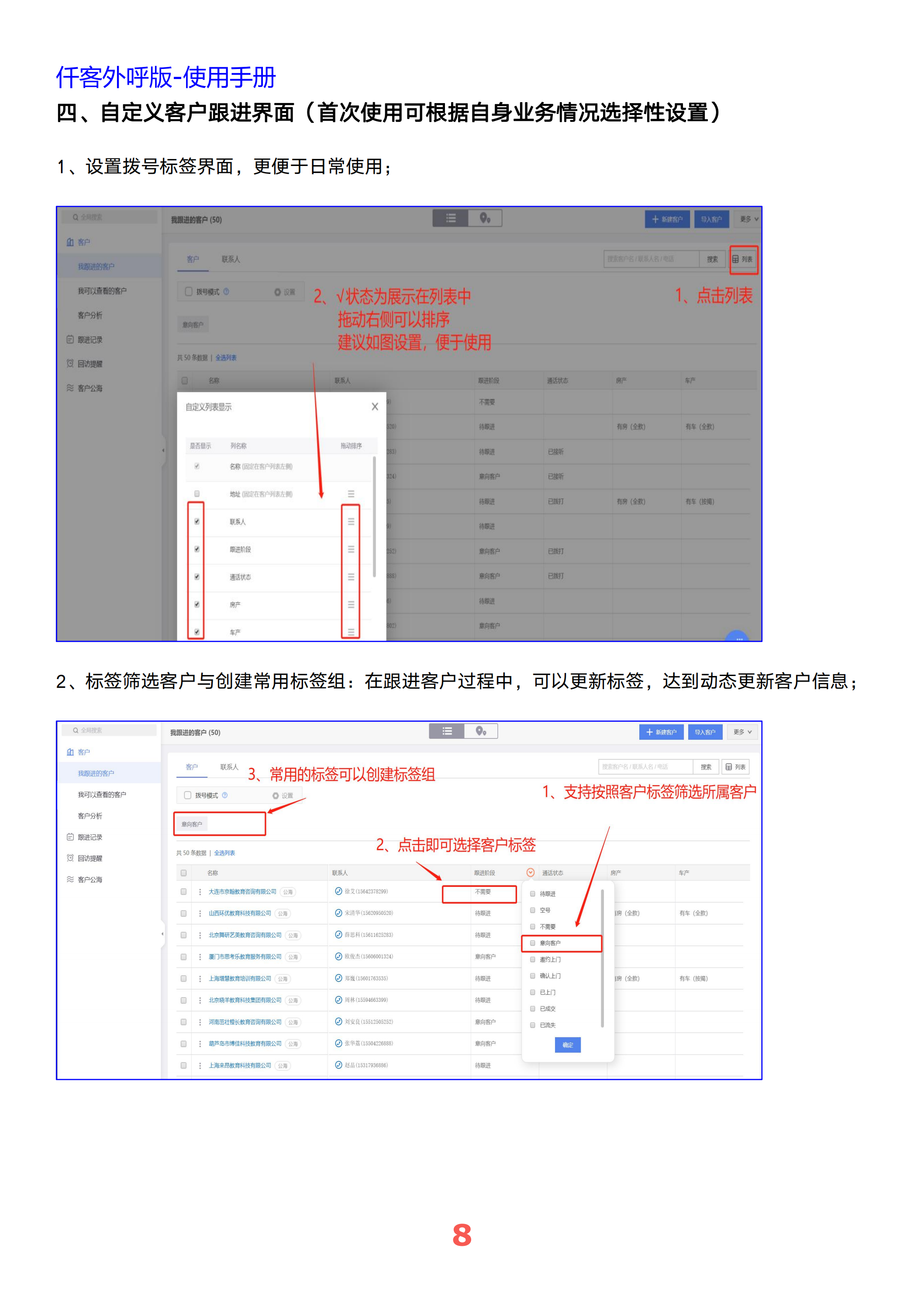
Task: Open 客户分析 in second screenshot sidebar
Action: [x=90, y=816]
